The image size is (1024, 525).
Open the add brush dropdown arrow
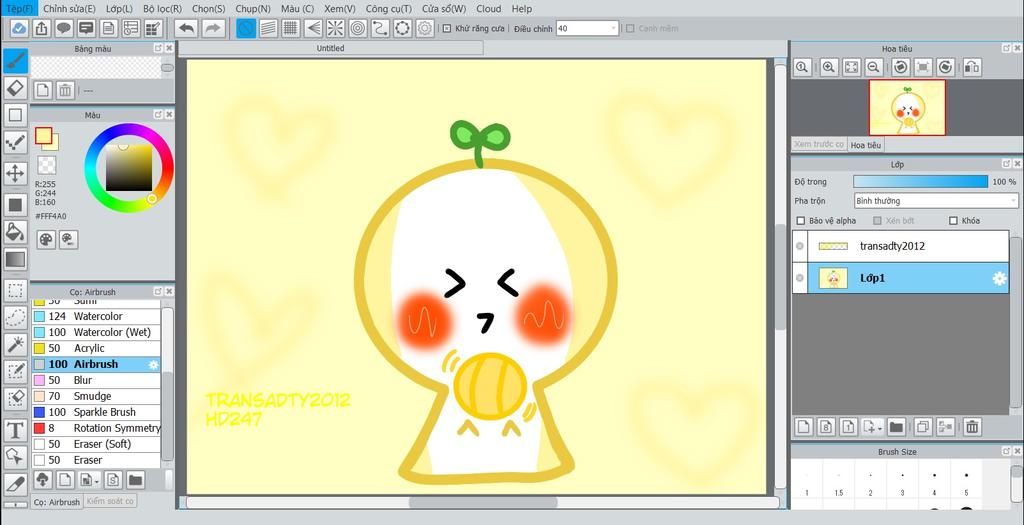click(97, 482)
